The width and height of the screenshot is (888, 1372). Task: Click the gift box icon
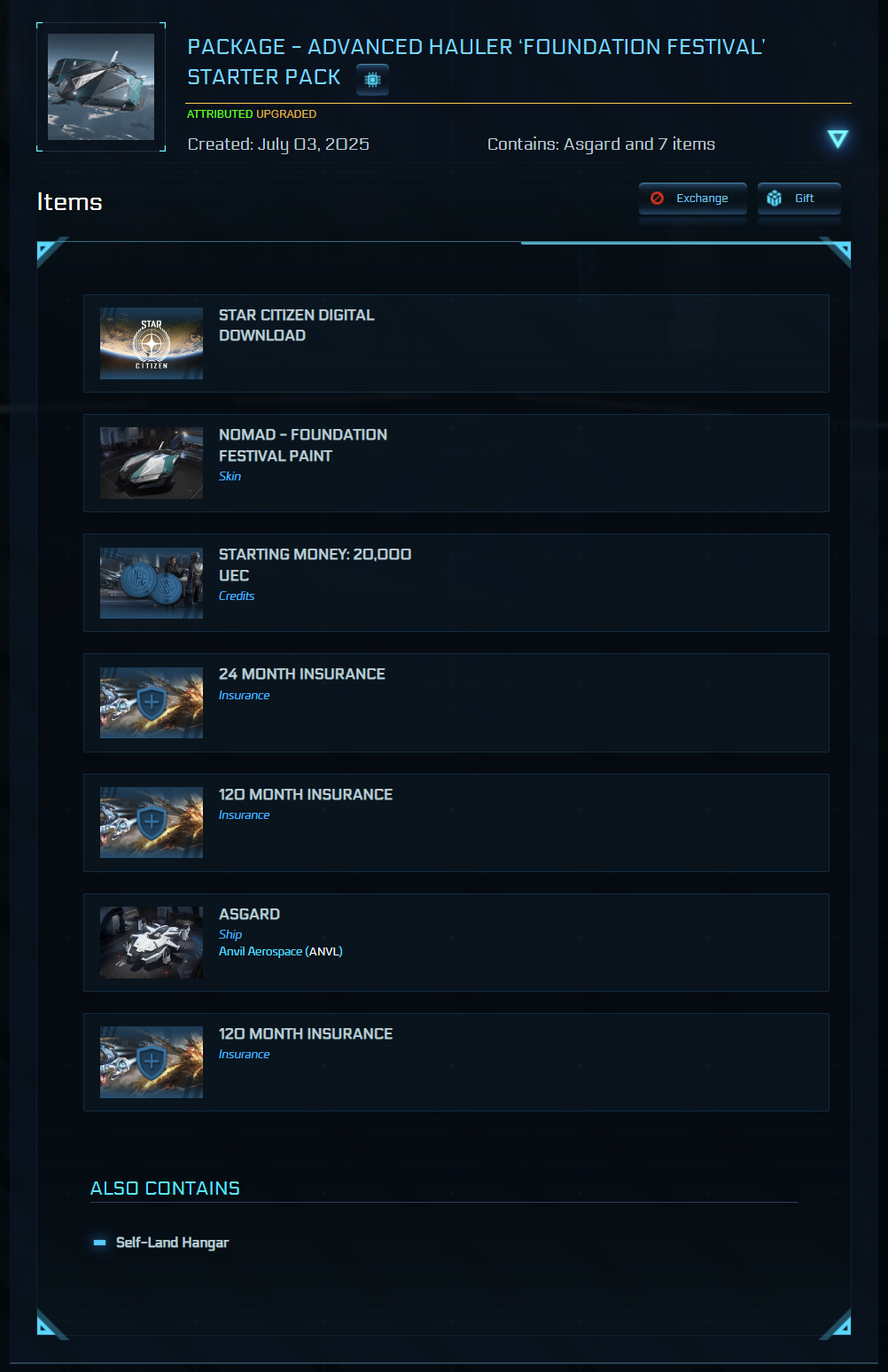tap(775, 199)
